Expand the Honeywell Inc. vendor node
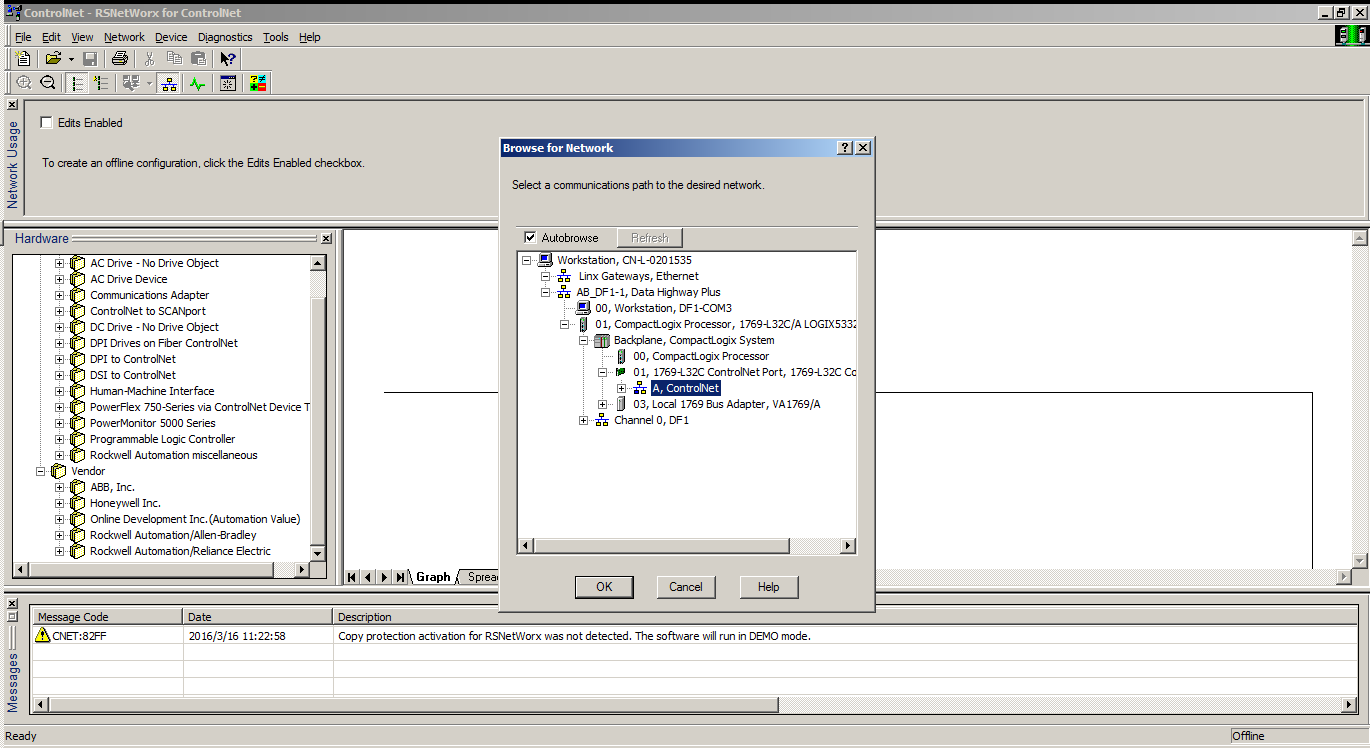This screenshot has width=1370, height=748. 60,503
